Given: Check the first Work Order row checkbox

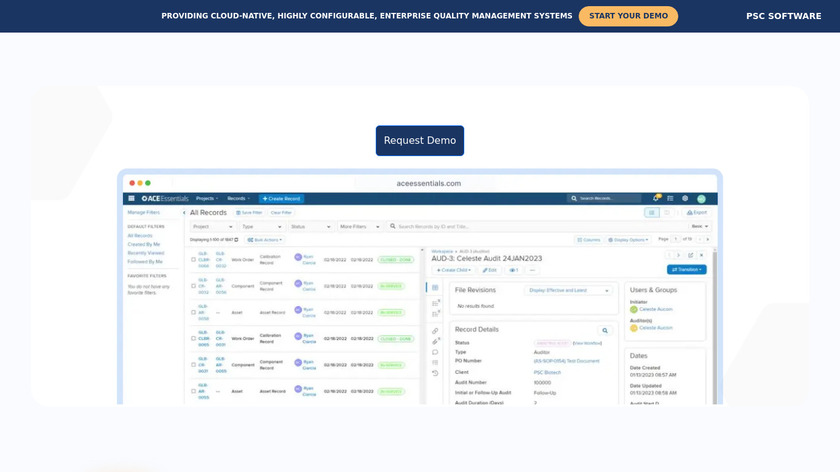Looking at the screenshot, I should pos(194,259).
